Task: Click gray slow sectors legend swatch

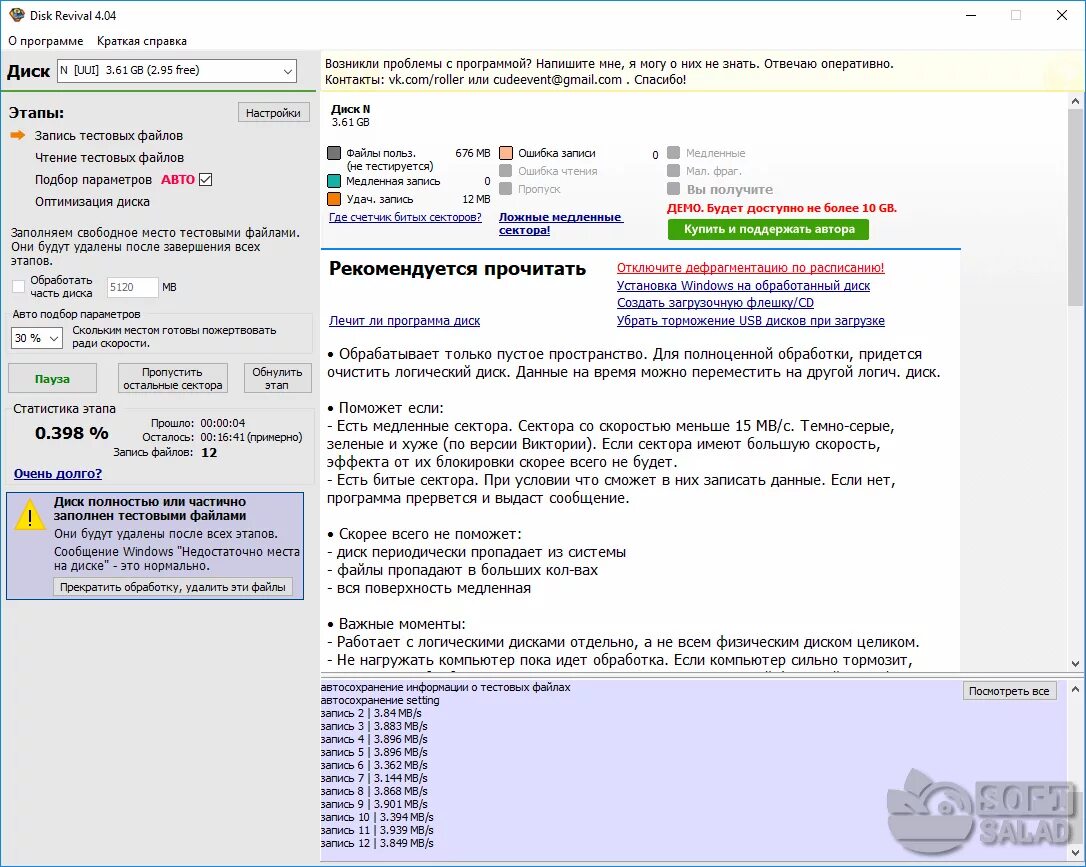Action: click(673, 152)
